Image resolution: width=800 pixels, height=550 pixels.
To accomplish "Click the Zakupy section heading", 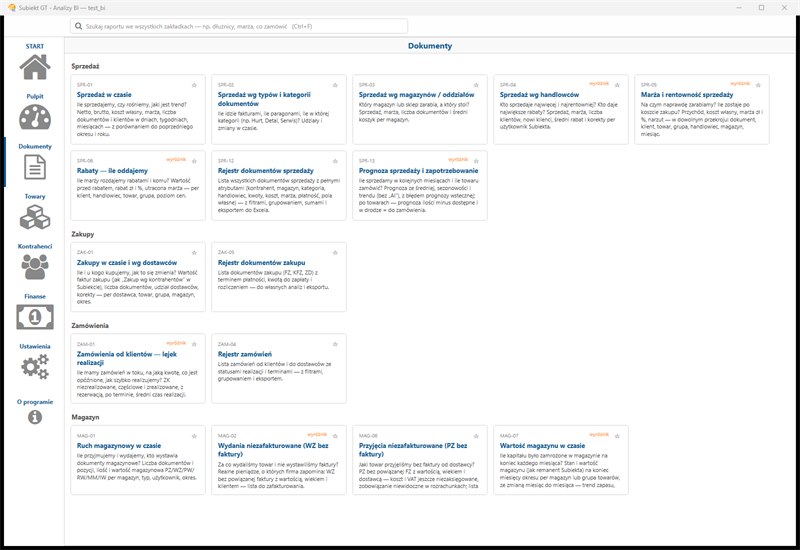I will point(83,234).
